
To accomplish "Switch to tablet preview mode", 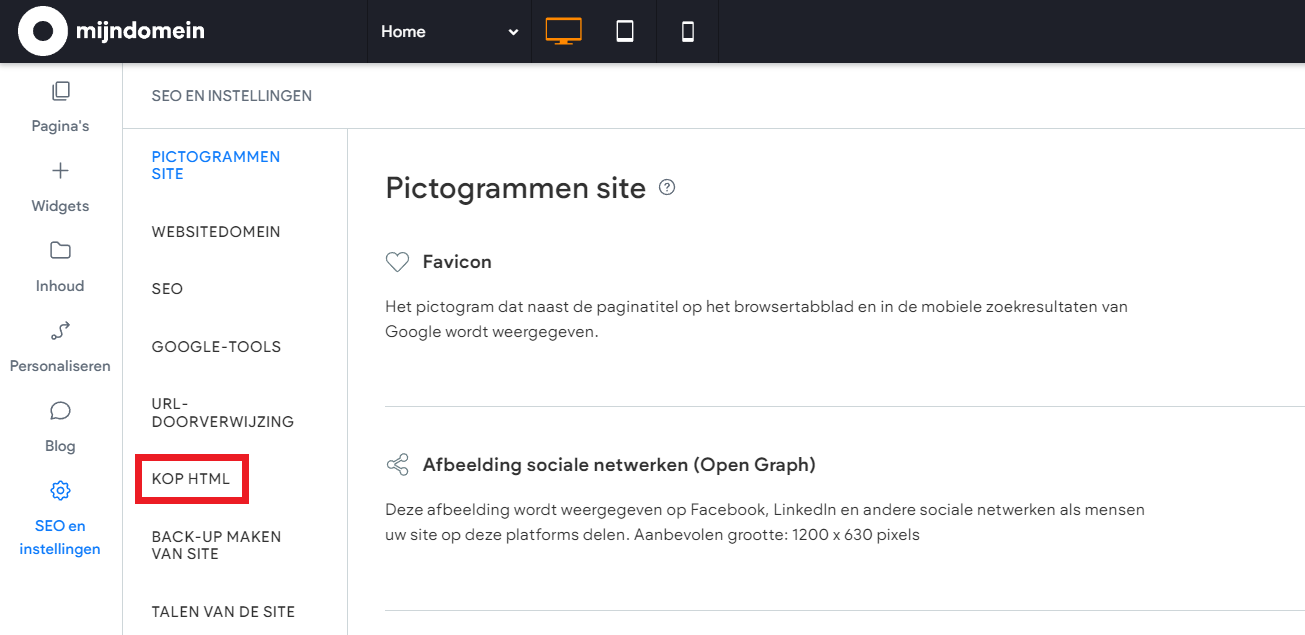I will coord(625,31).
